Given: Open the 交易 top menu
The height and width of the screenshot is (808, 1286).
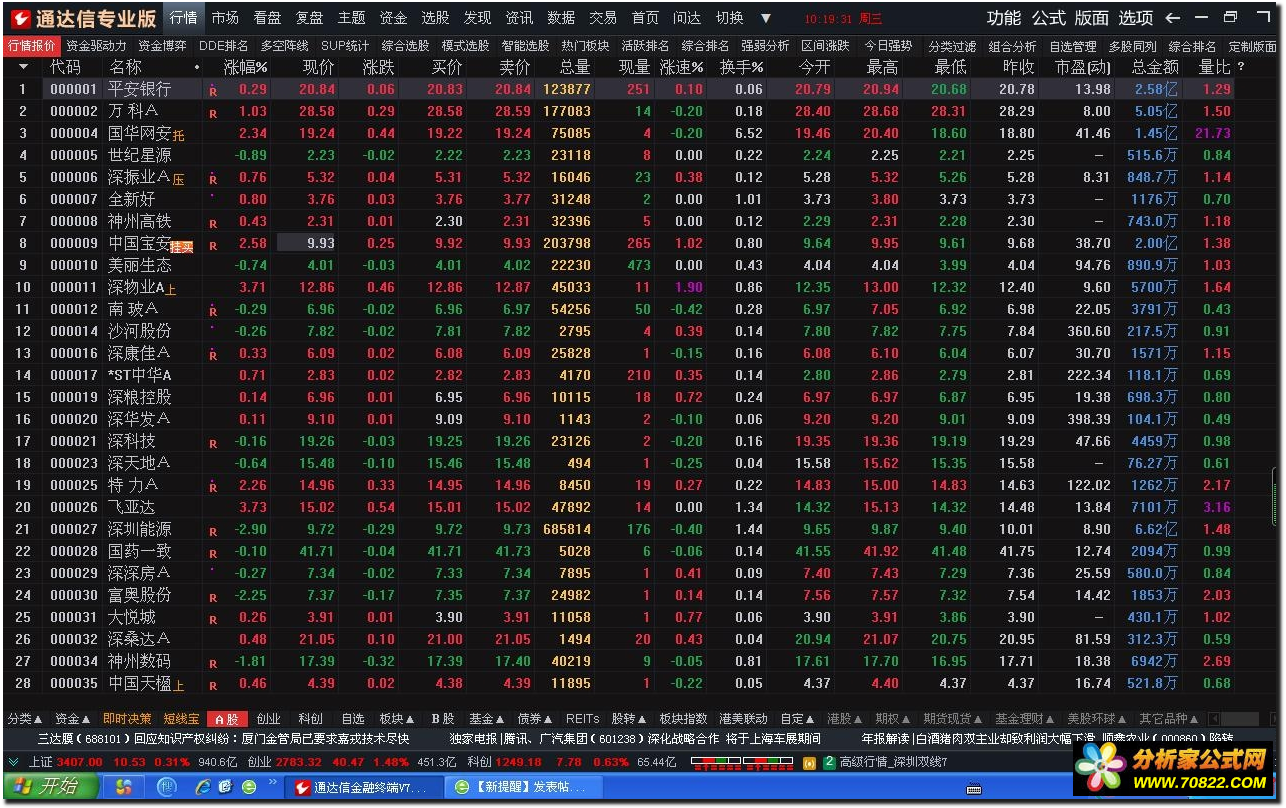Looking at the screenshot, I should [x=603, y=18].
